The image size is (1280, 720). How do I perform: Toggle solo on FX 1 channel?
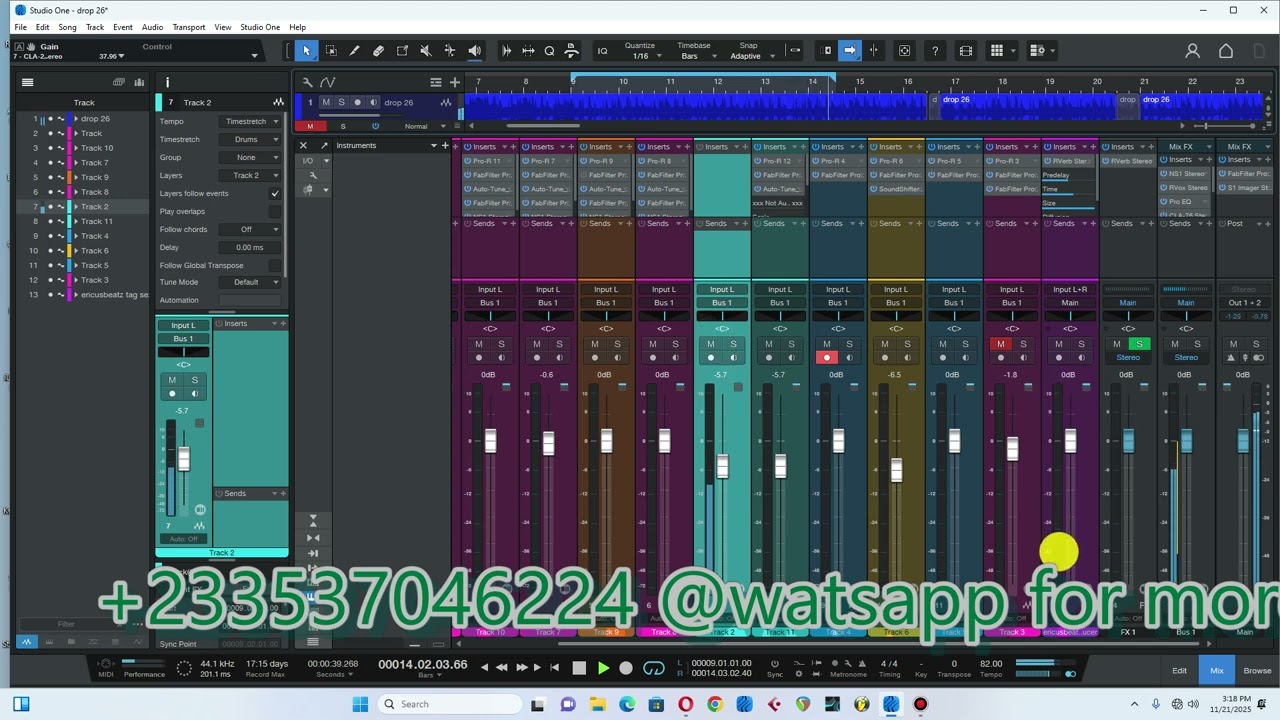coord(1139,344)
